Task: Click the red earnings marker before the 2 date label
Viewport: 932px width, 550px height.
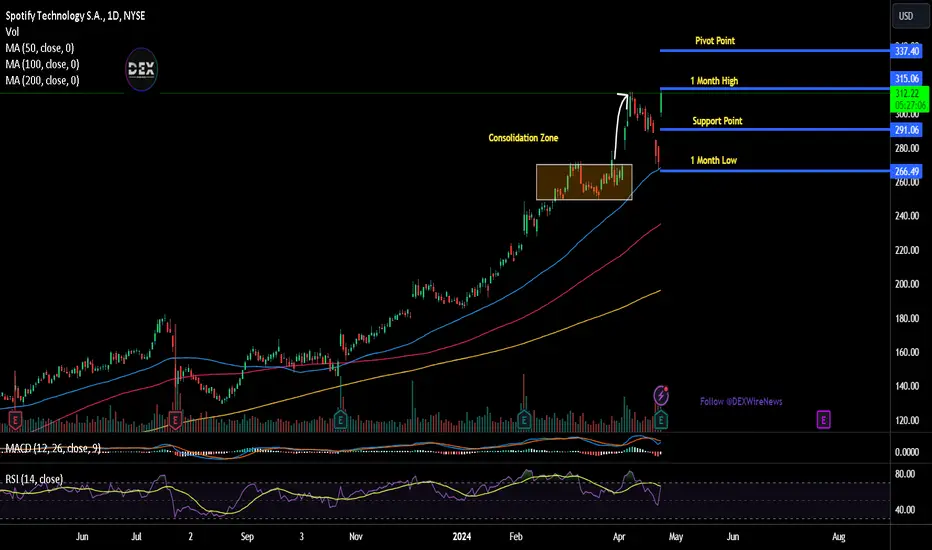Action: tap(175, 420)
